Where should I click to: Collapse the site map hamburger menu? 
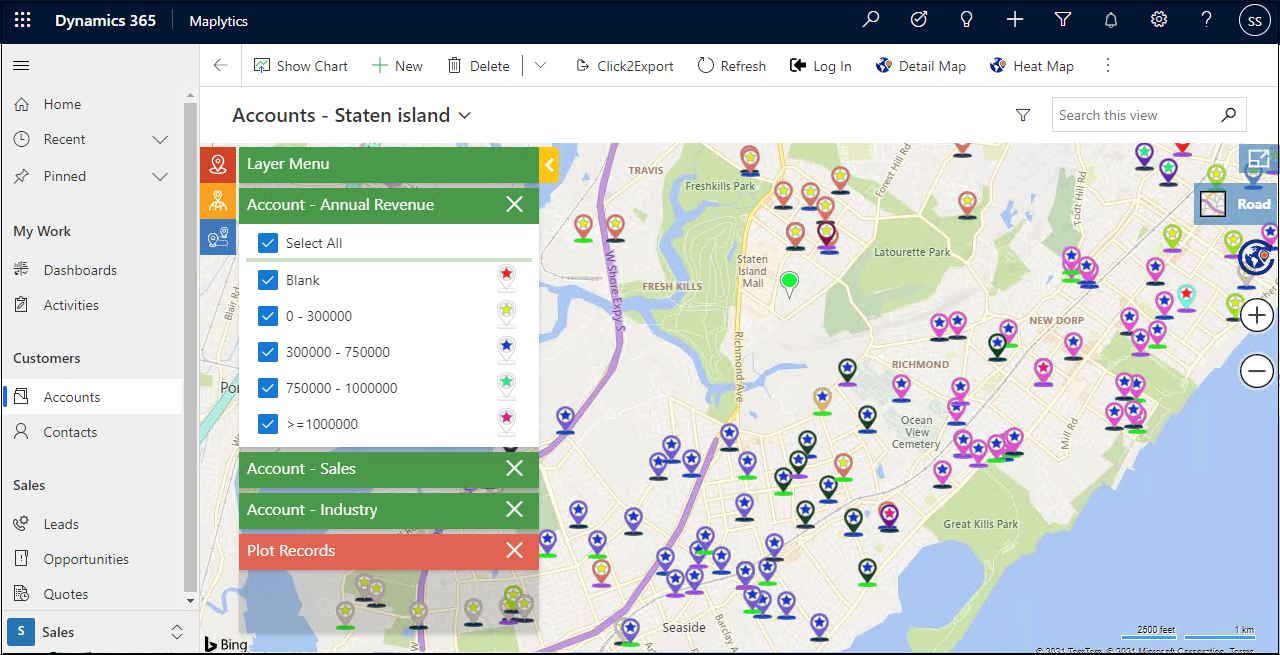pyautogui.click(x=21, y=65)
